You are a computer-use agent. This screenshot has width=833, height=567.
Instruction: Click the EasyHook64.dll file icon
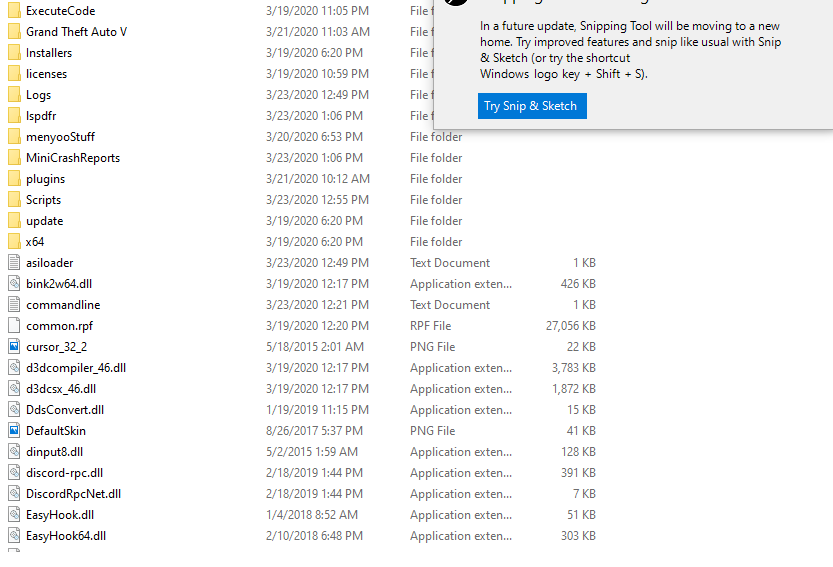coord(13,536)
